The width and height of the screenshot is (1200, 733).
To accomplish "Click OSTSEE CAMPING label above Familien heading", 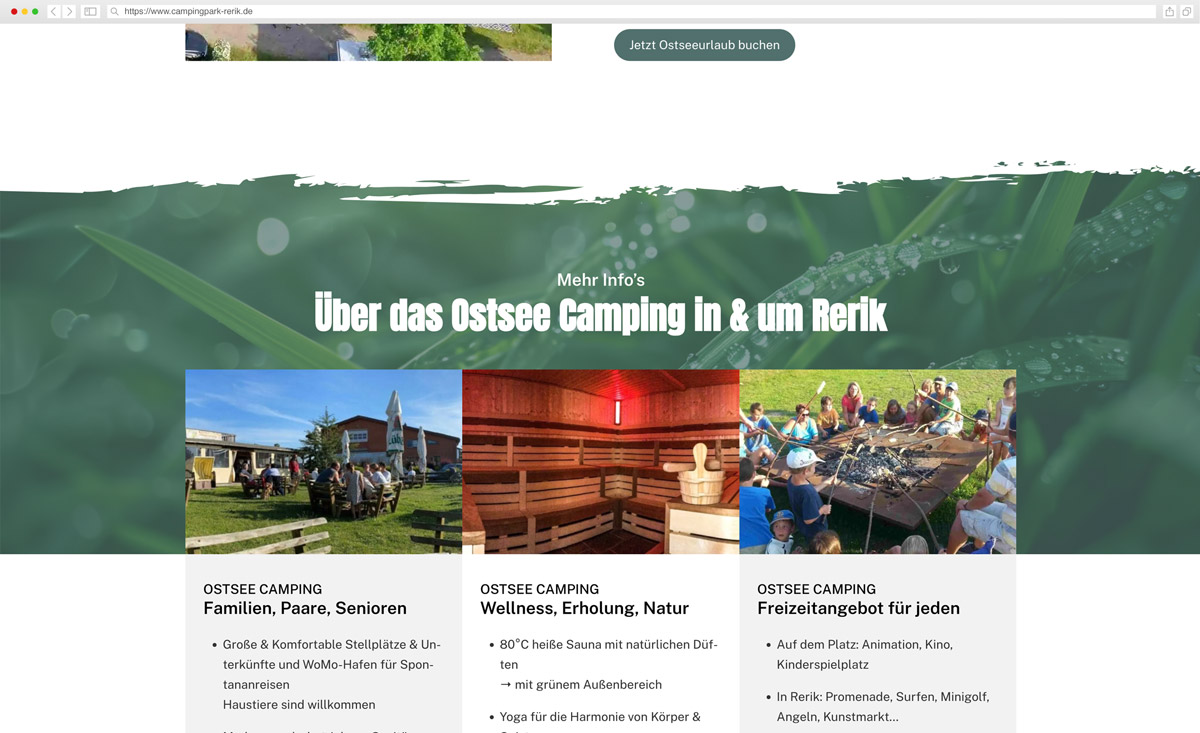I will 262,589.
